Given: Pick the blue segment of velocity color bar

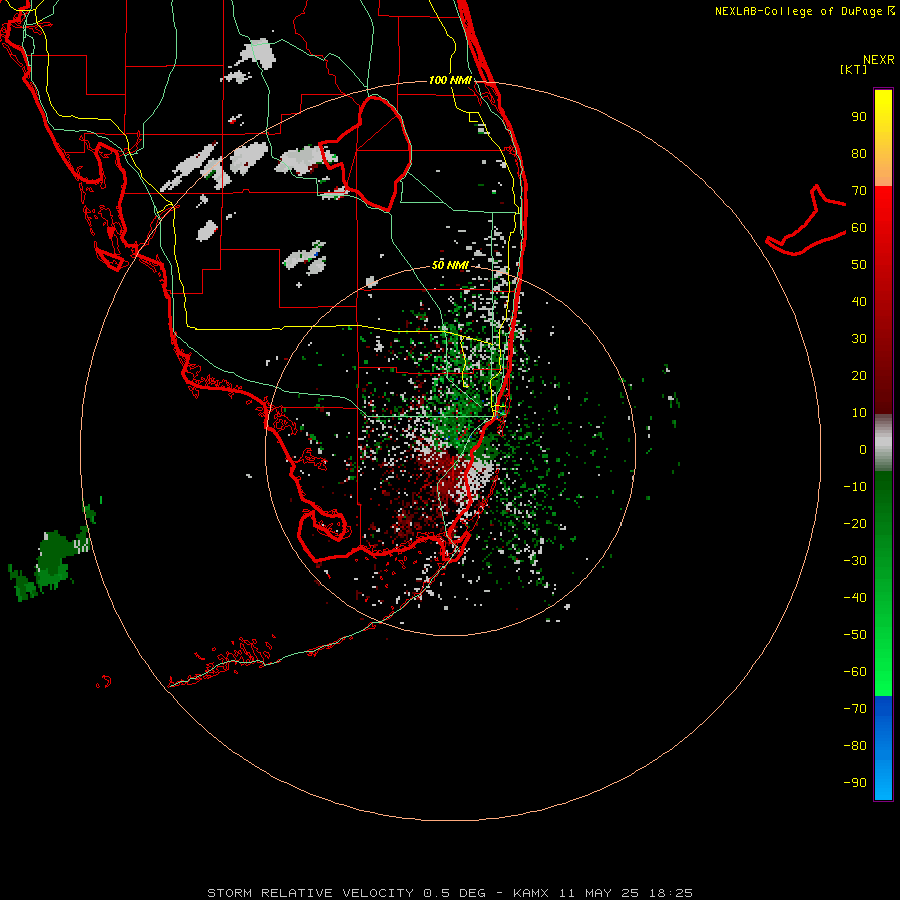Looking at the screenshot, I should click(x=883, y=748).
